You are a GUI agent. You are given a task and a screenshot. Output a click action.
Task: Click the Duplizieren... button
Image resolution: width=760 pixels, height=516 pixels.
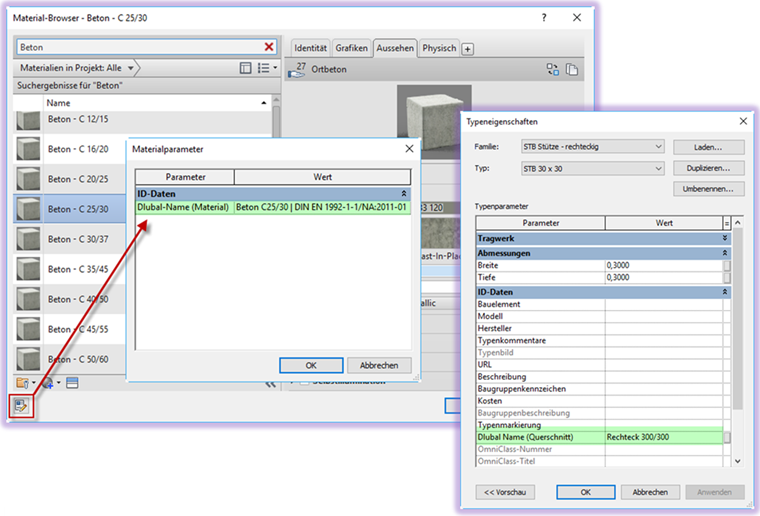pos(708,168)
